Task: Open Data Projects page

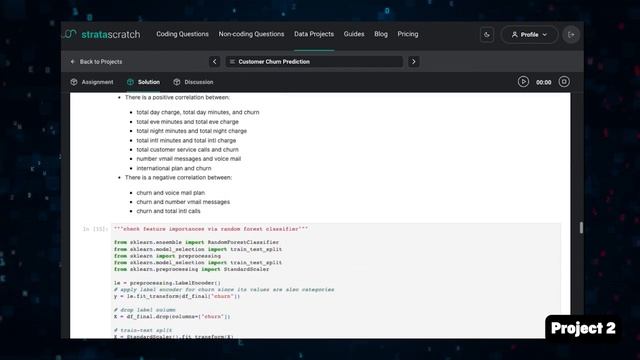Action: pyautogui.click(x=314, y=34)
